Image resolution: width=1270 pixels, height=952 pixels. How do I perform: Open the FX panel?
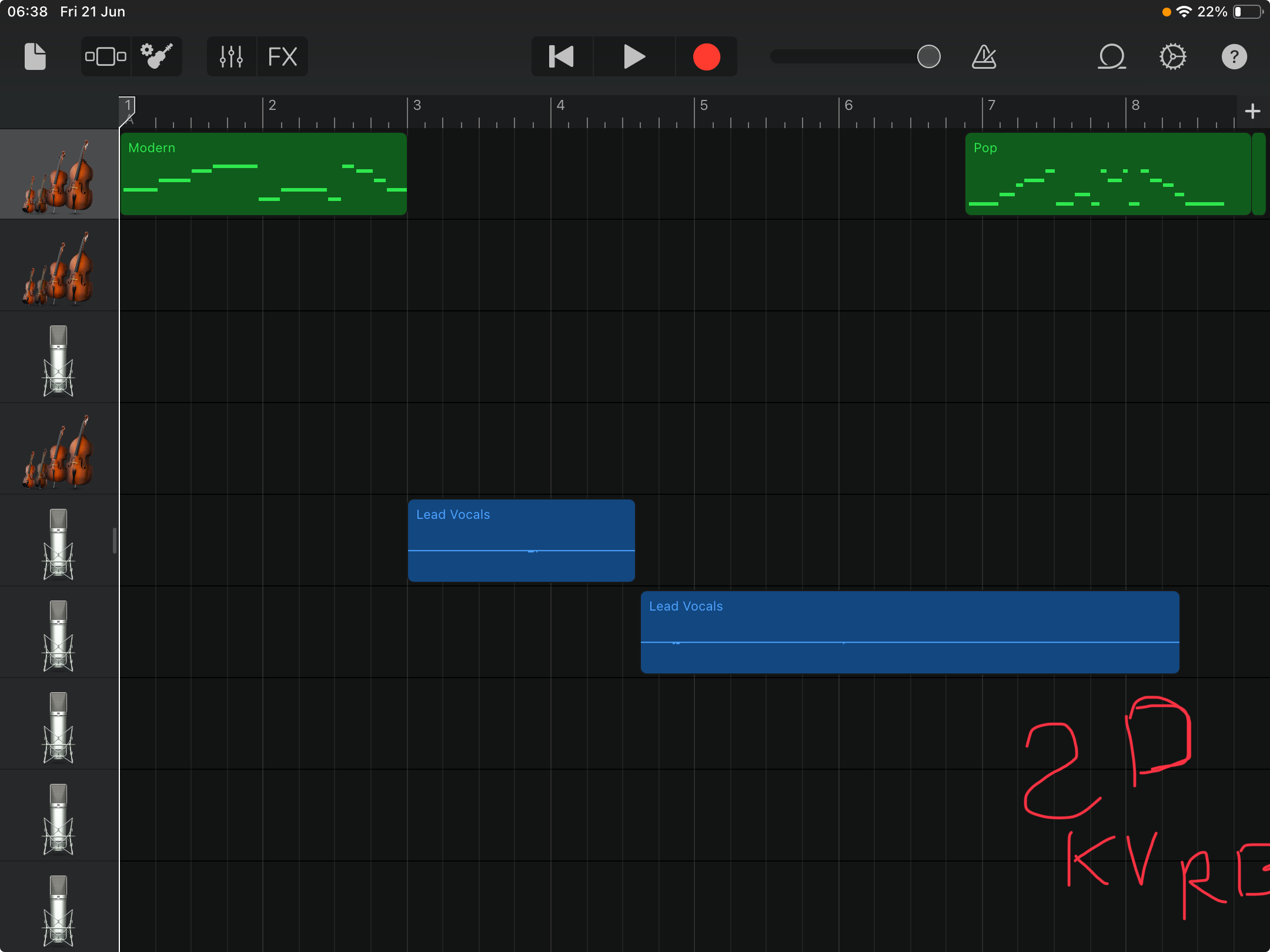point(282,57)
